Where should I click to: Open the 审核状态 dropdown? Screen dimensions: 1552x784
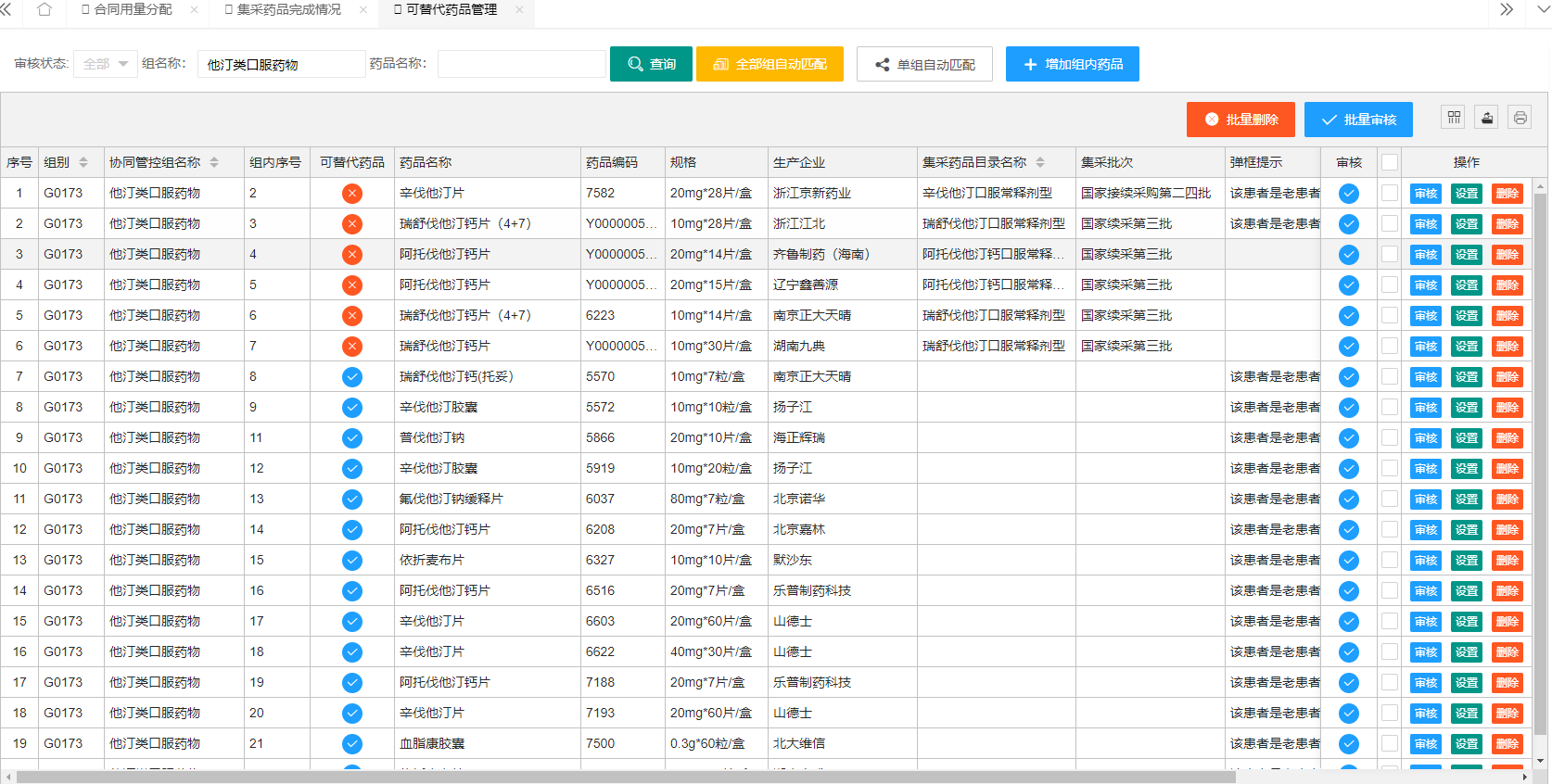[106, 64]
